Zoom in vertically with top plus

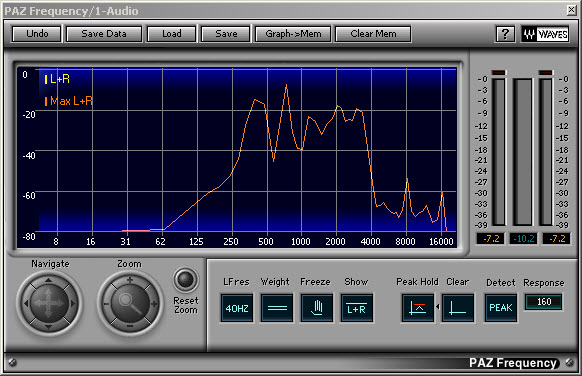(130, 280)
